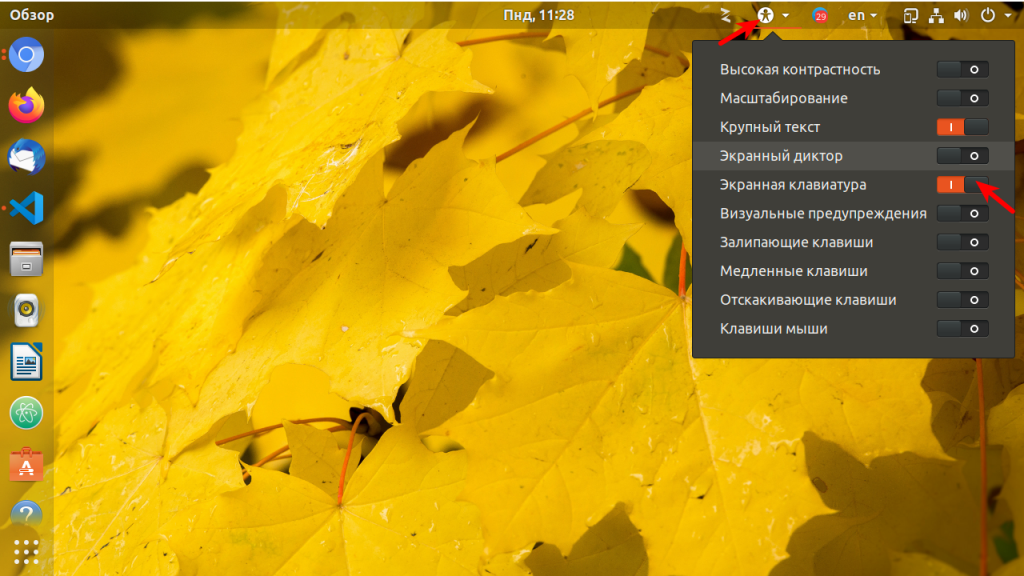Open Ubuntu Software store icon
1024x576 pixels.
pyautogui.click(x=26, y=464)
